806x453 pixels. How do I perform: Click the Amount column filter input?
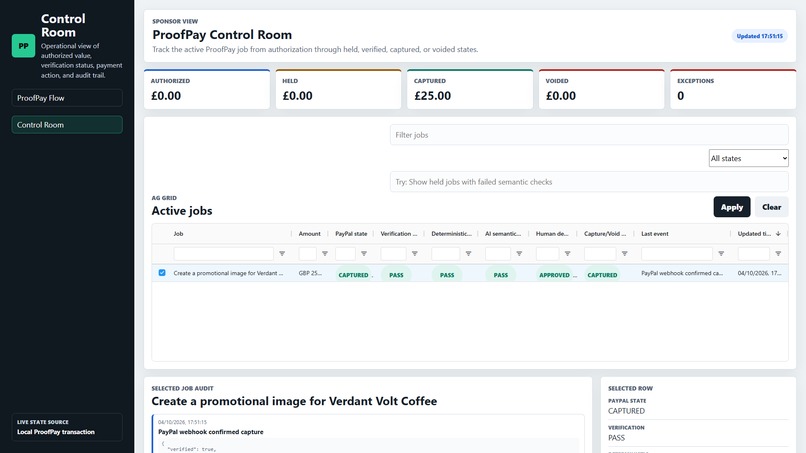click(307, 253)
